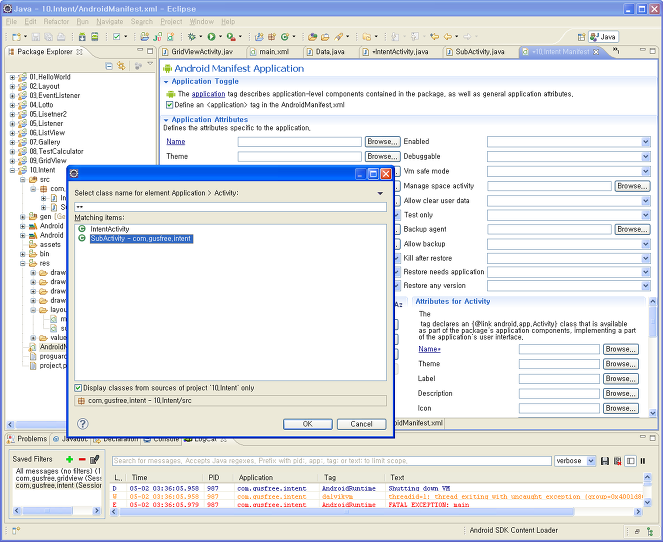This screenshot has height=542, width=663.
Task: Click Collapse All in Package Explorer
Action: tap(109, 66)
